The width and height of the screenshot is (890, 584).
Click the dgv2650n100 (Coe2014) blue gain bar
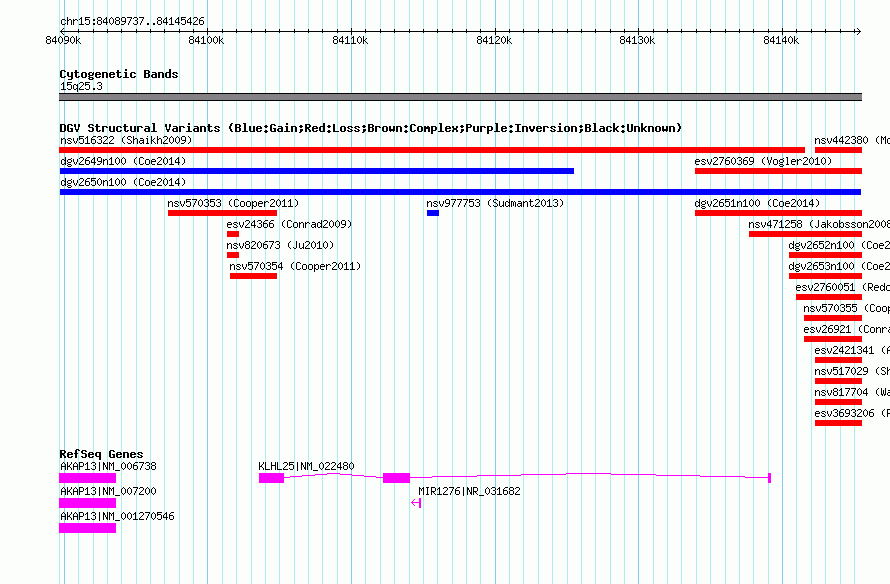tap(460, 192)
